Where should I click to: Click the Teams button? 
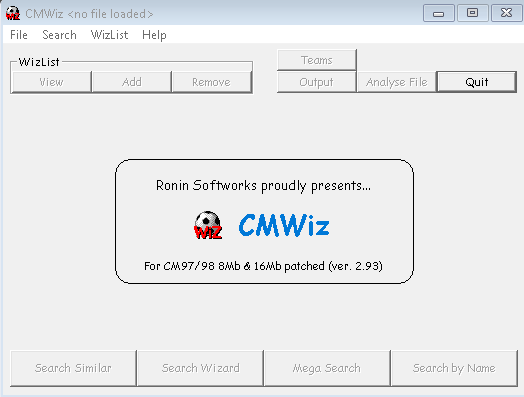(317, 60)
